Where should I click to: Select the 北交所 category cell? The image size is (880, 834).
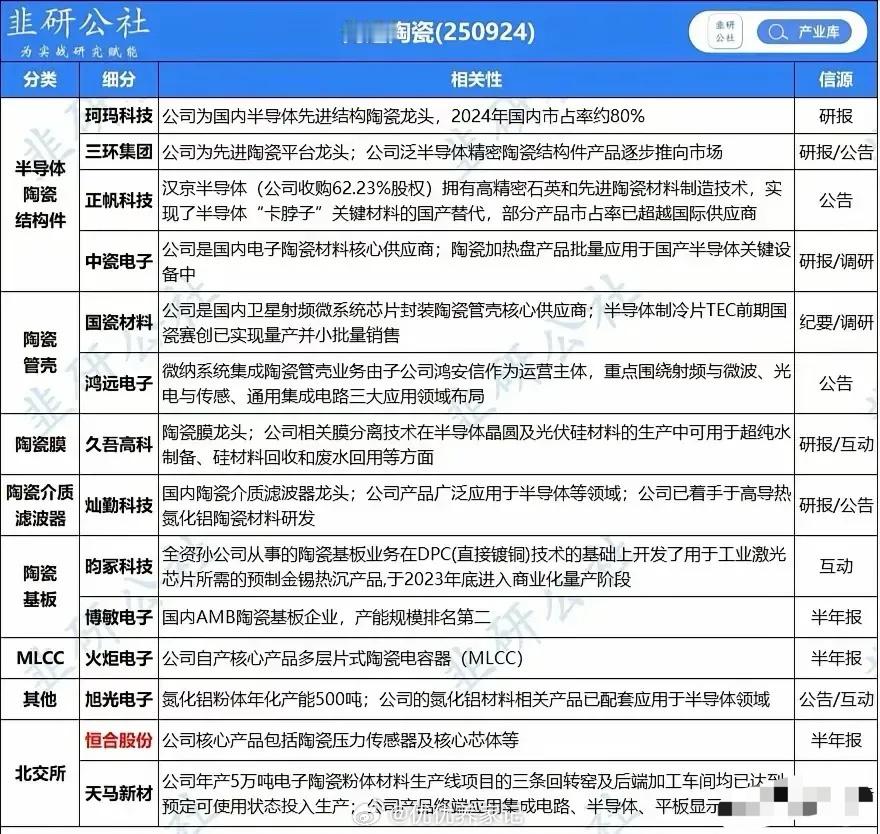[40, 773]
